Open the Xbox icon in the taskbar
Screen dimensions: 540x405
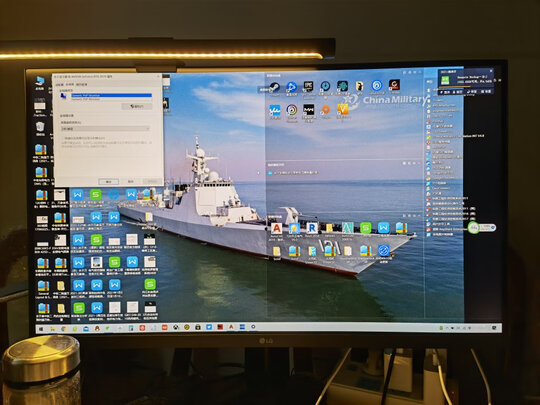tap(176, 327)
